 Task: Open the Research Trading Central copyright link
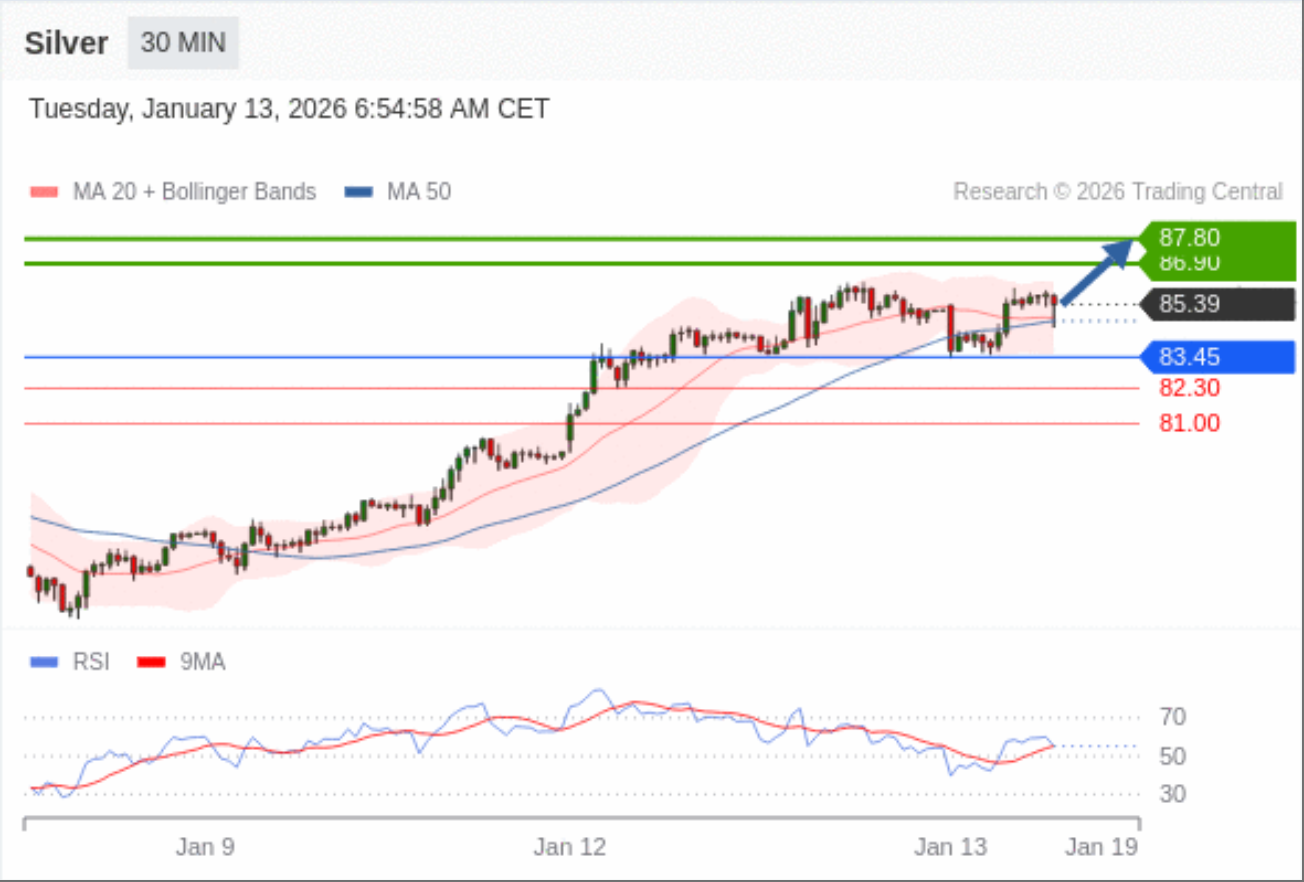1117,192
